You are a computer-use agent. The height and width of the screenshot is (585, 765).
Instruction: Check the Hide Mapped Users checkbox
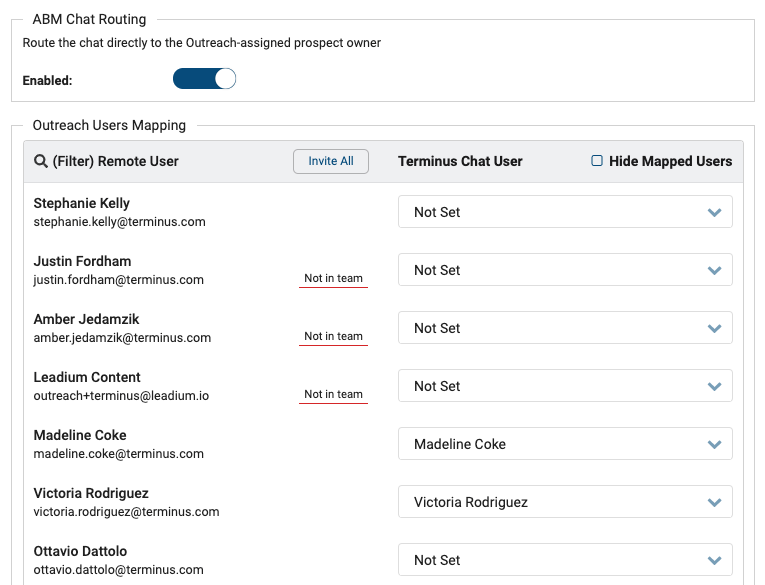click(x=597, y=161)
